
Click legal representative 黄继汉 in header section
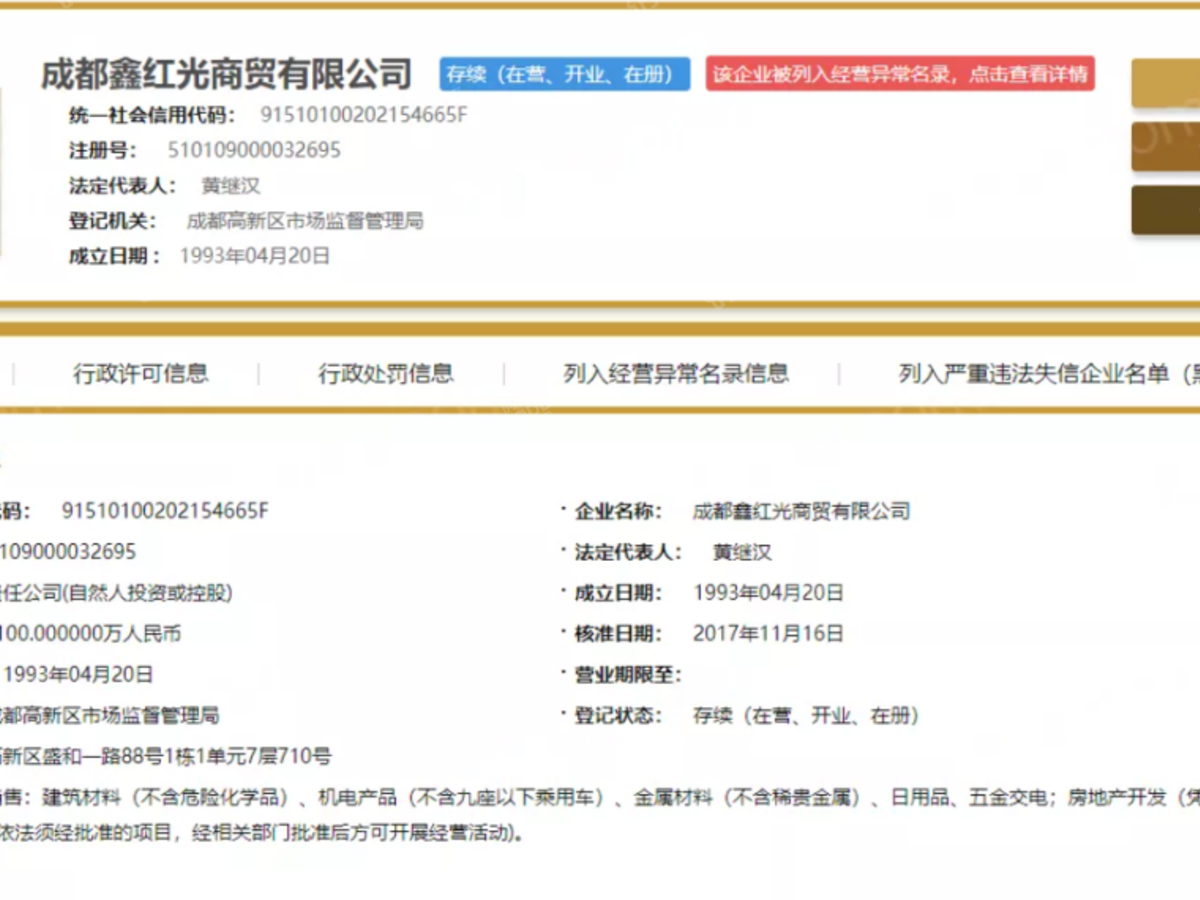tap(231, 186)
